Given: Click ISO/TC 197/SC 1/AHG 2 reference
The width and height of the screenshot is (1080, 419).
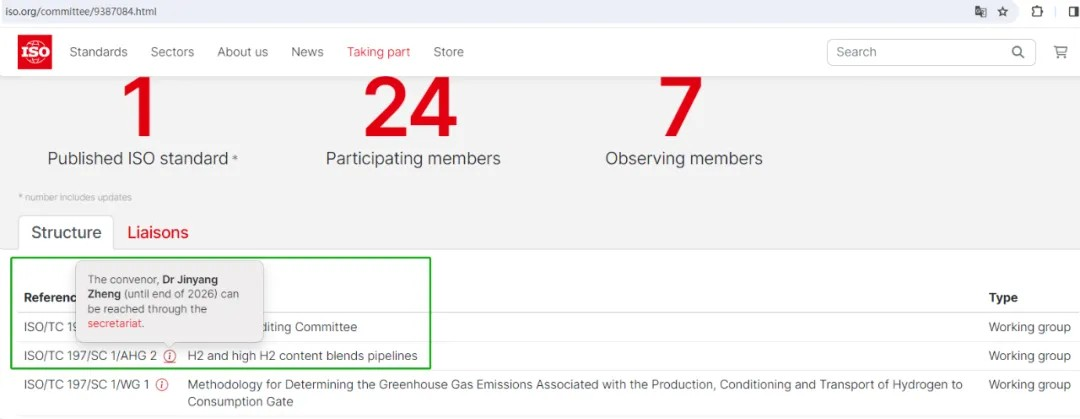Looking at the screenshot, I should [x=90, y=356].
